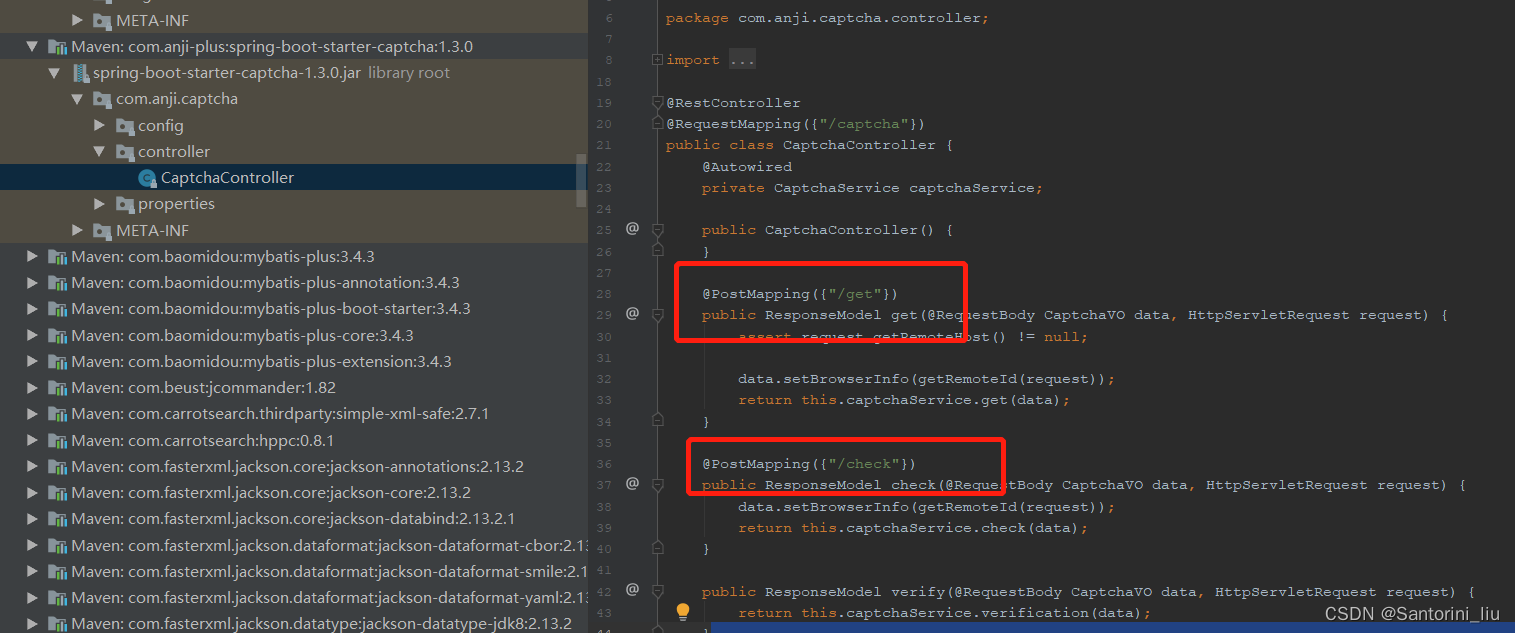Click the properties package icon

[x=127, y=203]
